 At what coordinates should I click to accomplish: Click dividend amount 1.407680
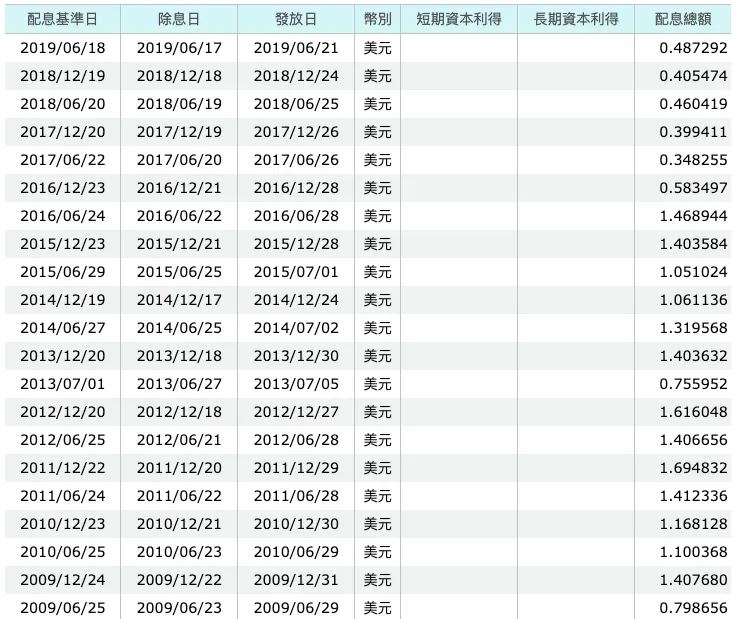tap(693, 580)
